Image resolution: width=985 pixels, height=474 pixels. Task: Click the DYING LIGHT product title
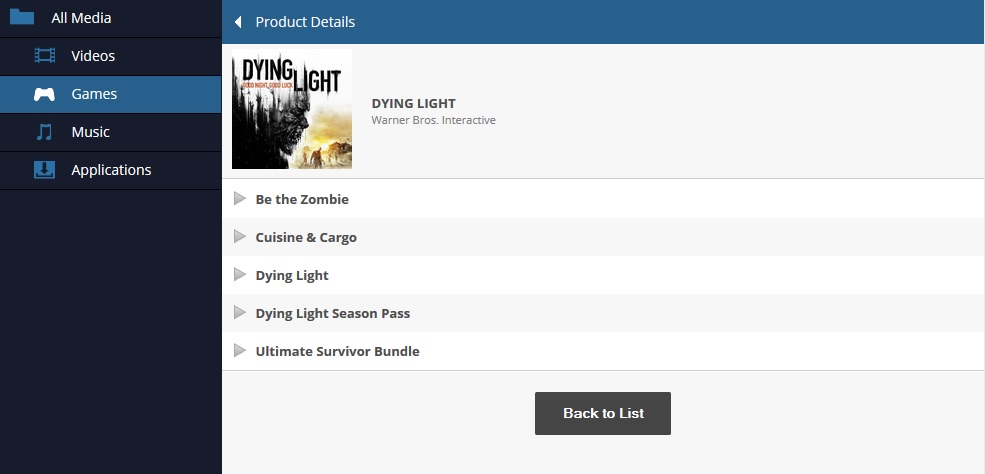click(x=413, y=103)
